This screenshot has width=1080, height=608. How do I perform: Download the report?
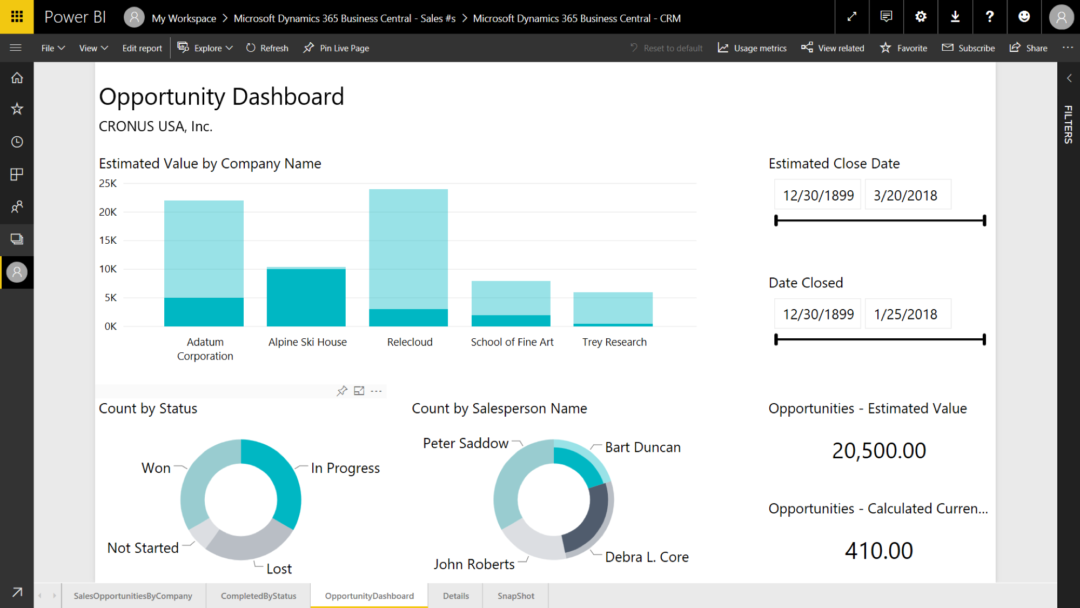[954, 17]
